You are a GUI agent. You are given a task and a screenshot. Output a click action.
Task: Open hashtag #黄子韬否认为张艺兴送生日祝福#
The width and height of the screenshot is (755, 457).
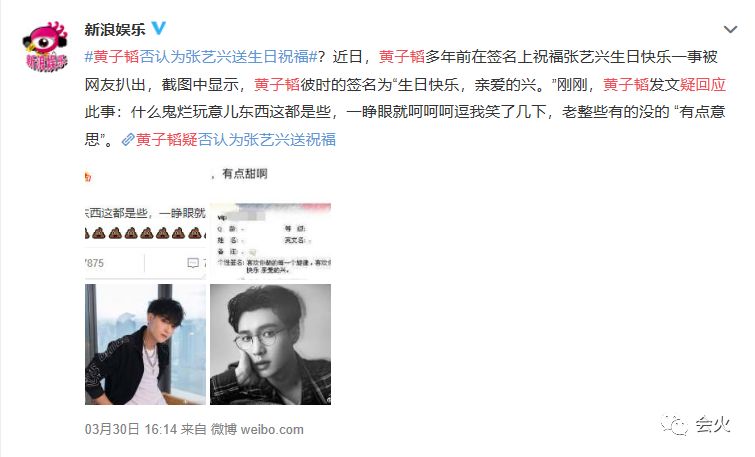click(201, 57)
